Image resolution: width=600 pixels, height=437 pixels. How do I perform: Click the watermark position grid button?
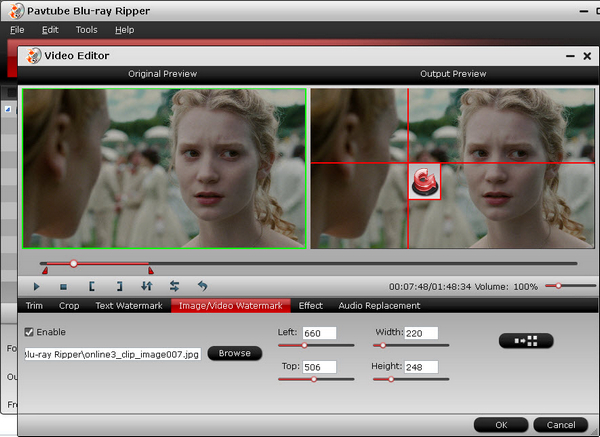click(526, 341)
